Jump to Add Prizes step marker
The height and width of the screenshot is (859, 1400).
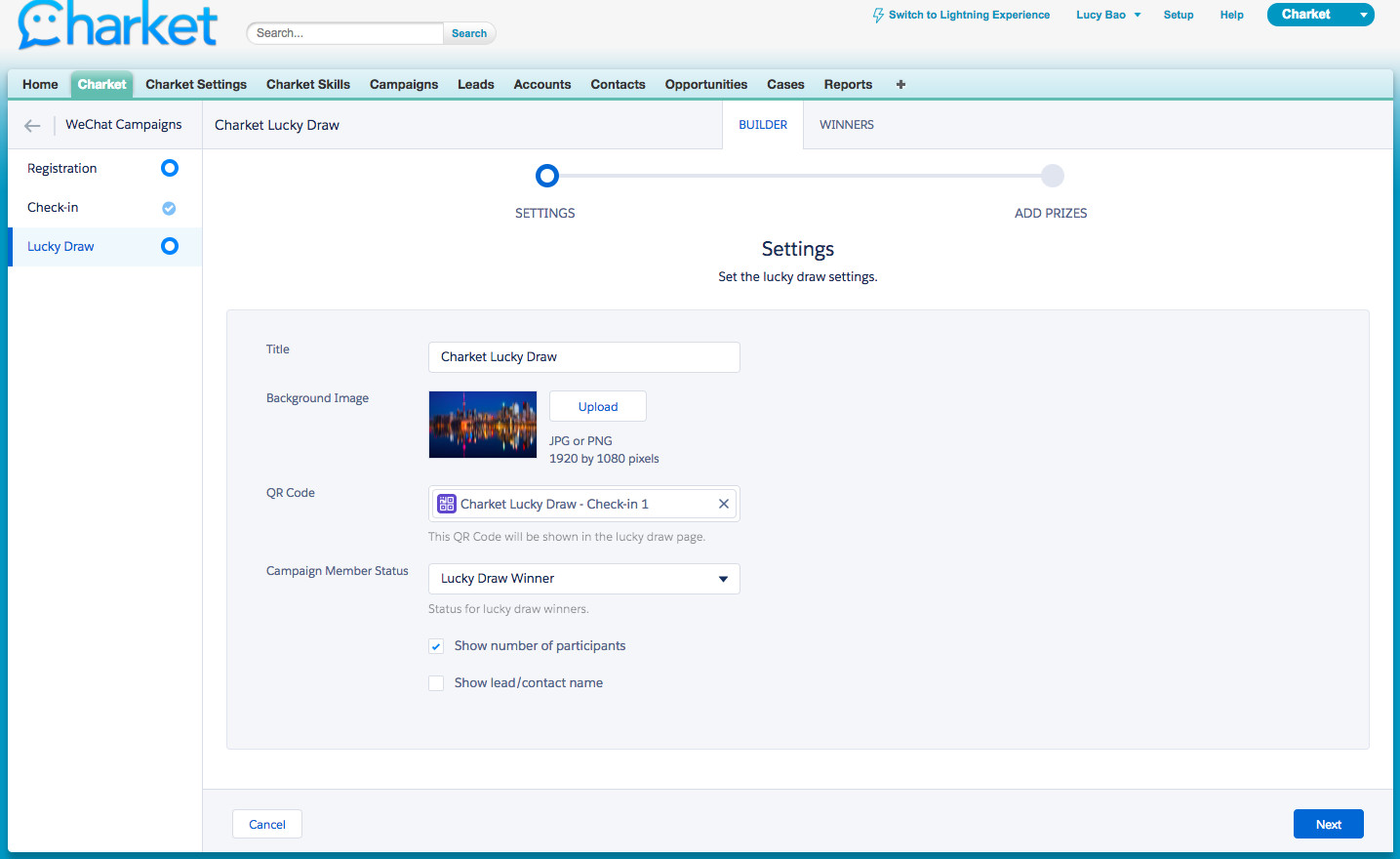coord(1052,176)
